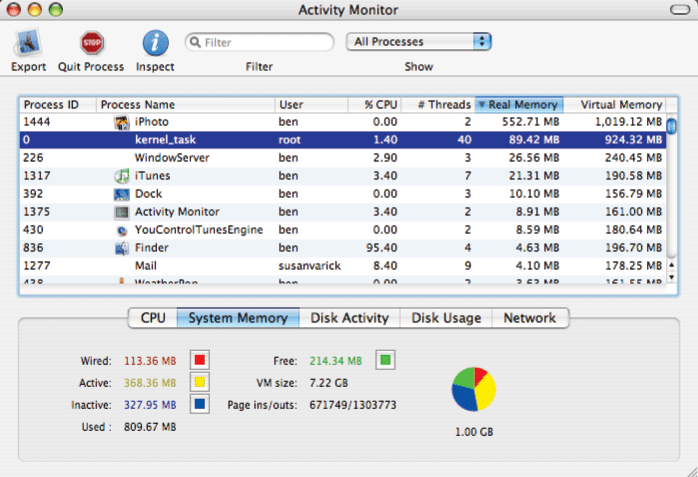698x477 pixels.
Task: Click the Dock process name
Action: (x=149, y=194)
